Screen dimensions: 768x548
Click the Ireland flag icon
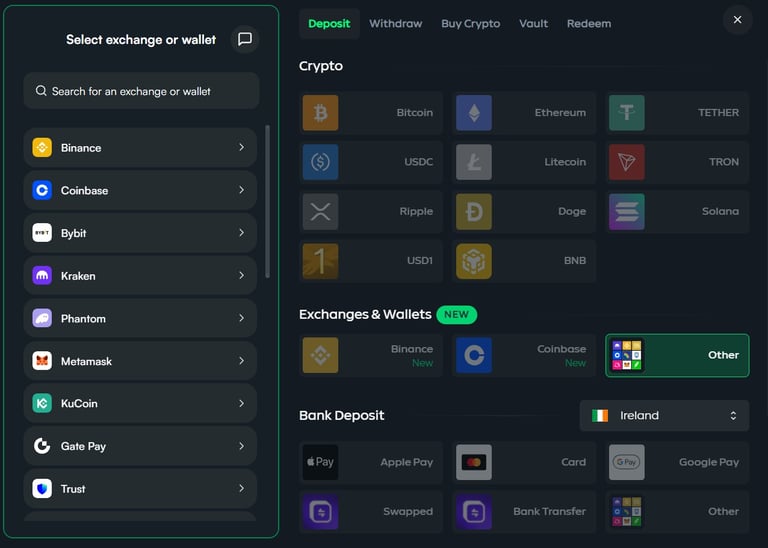pos(600,415)
